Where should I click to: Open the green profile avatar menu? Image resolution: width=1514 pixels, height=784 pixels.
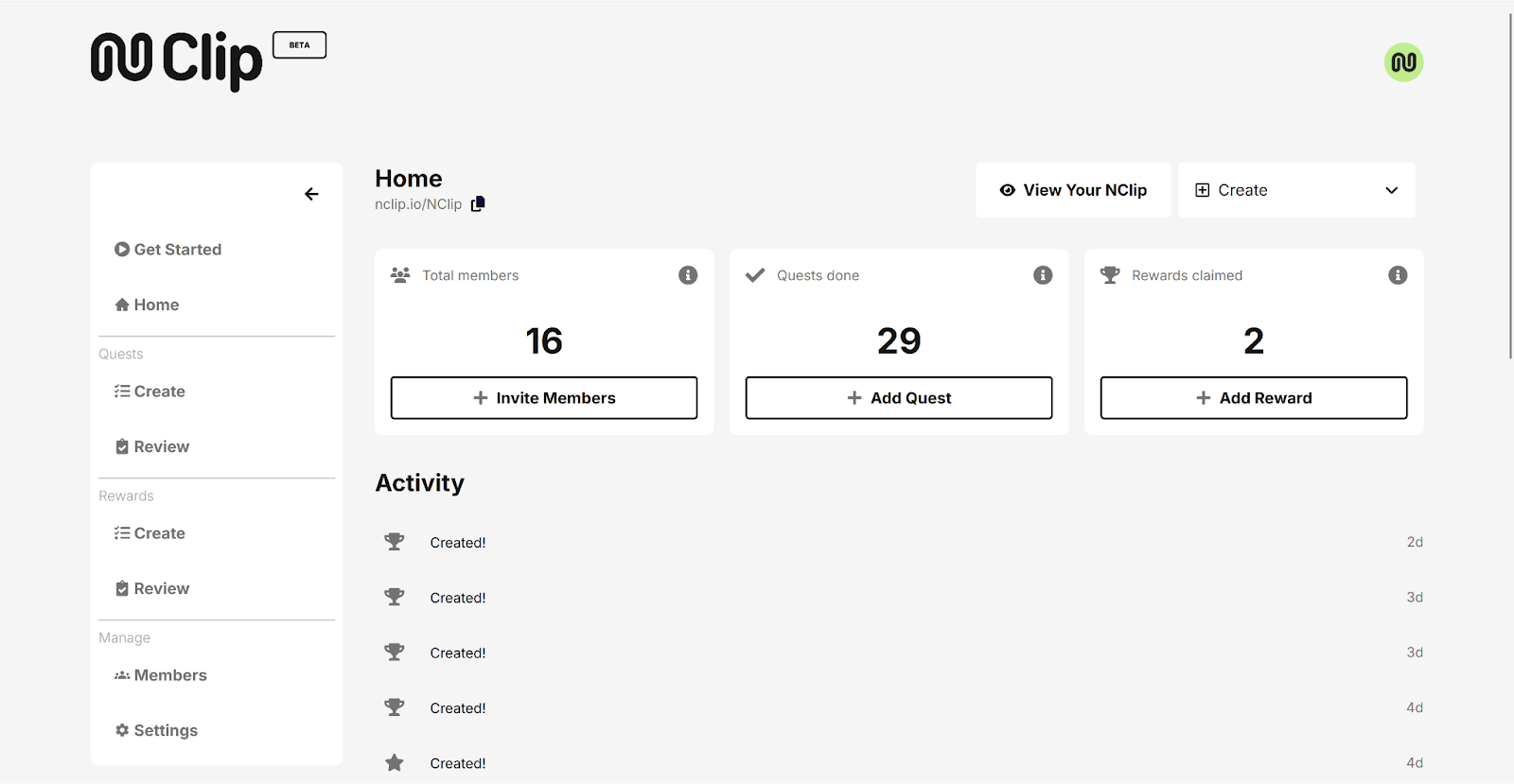tap(1403, 62)
